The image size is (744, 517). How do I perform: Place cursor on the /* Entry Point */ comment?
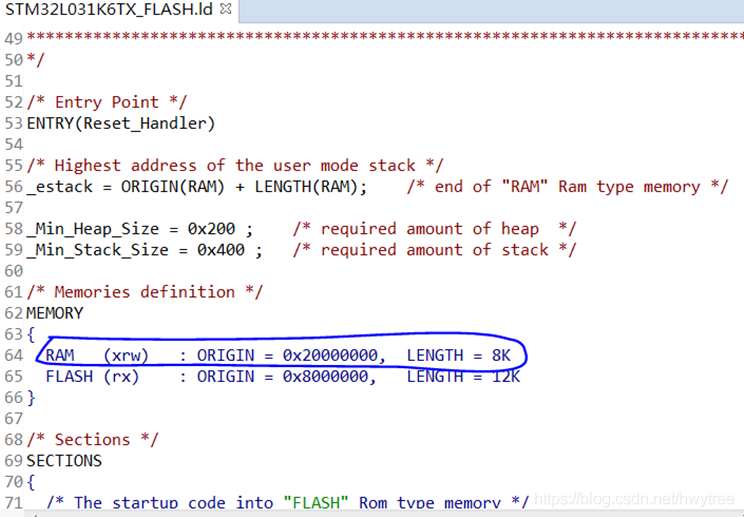click(x=107, y=102)
